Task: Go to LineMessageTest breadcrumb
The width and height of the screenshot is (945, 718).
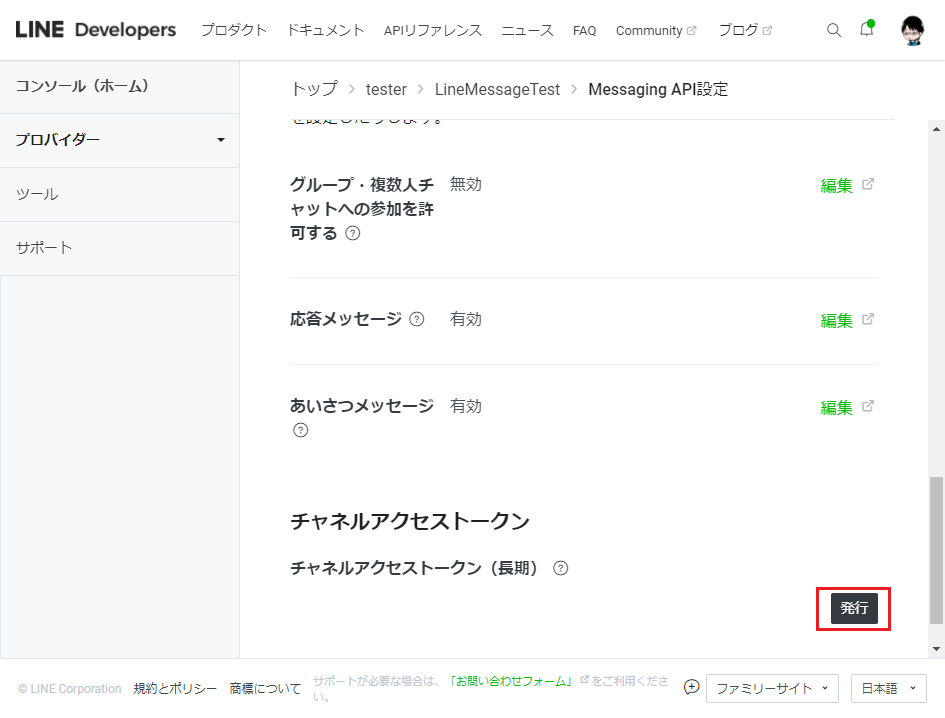Action: point(497,89)
